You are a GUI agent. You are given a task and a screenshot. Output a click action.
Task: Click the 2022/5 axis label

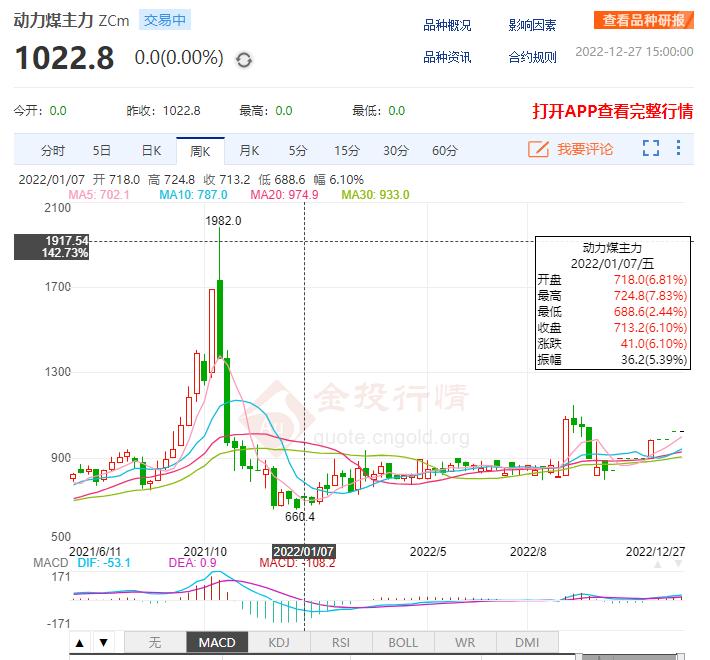(x=428, y=551)
